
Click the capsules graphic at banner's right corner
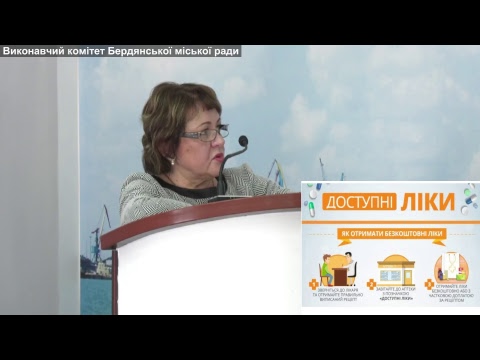click(470, 198)
